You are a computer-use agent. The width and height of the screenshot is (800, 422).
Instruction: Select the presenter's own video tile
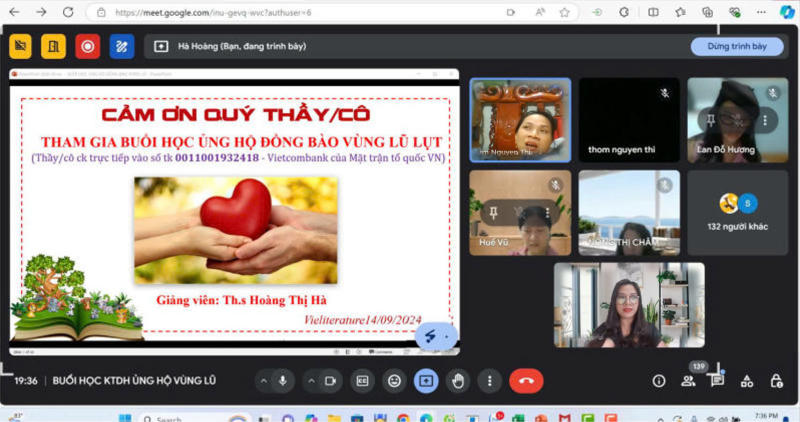(629, 305)
